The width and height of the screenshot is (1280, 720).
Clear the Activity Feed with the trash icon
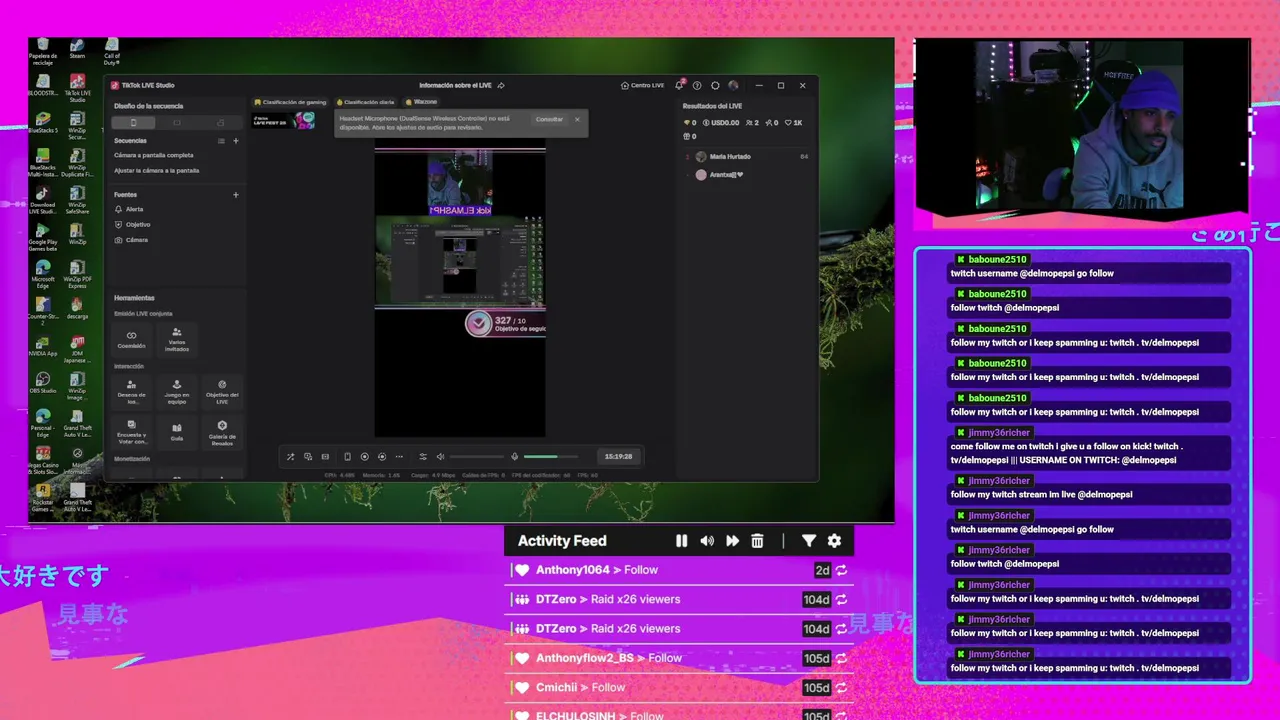coord(757,541)
